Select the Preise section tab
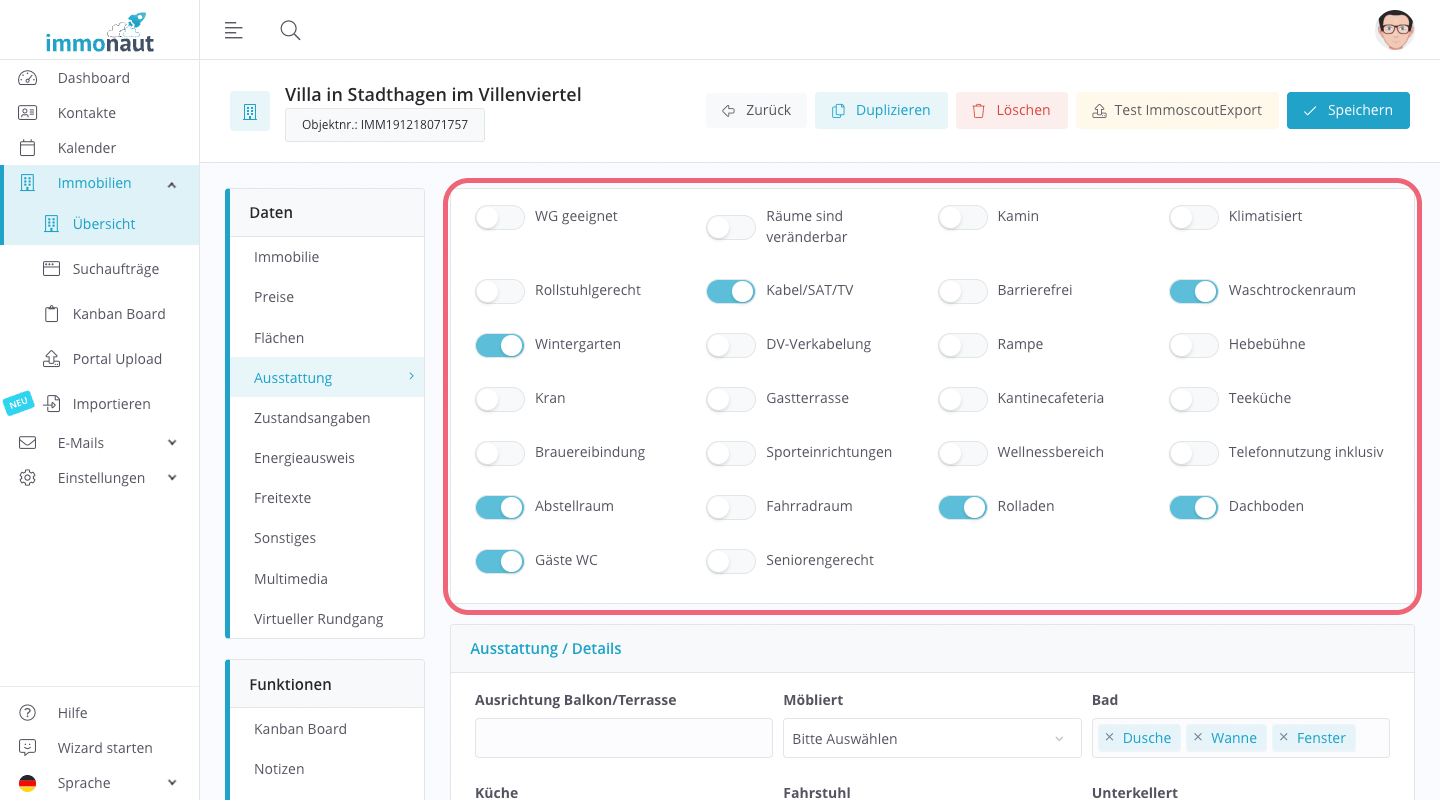Viewport: 1440px width, 800px height. [274, 297]
